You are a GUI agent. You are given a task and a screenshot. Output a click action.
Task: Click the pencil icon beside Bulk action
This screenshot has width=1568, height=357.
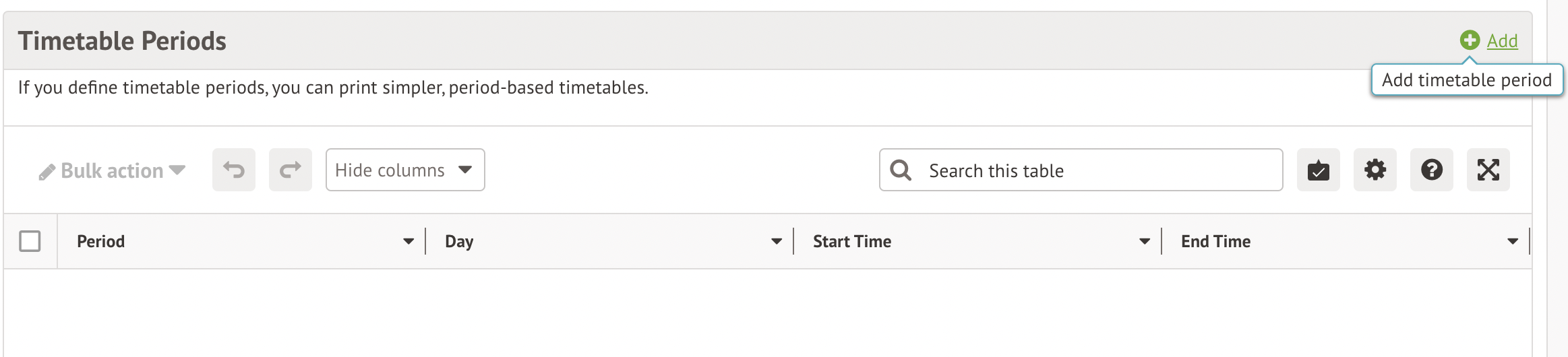(x=47, y=172)
